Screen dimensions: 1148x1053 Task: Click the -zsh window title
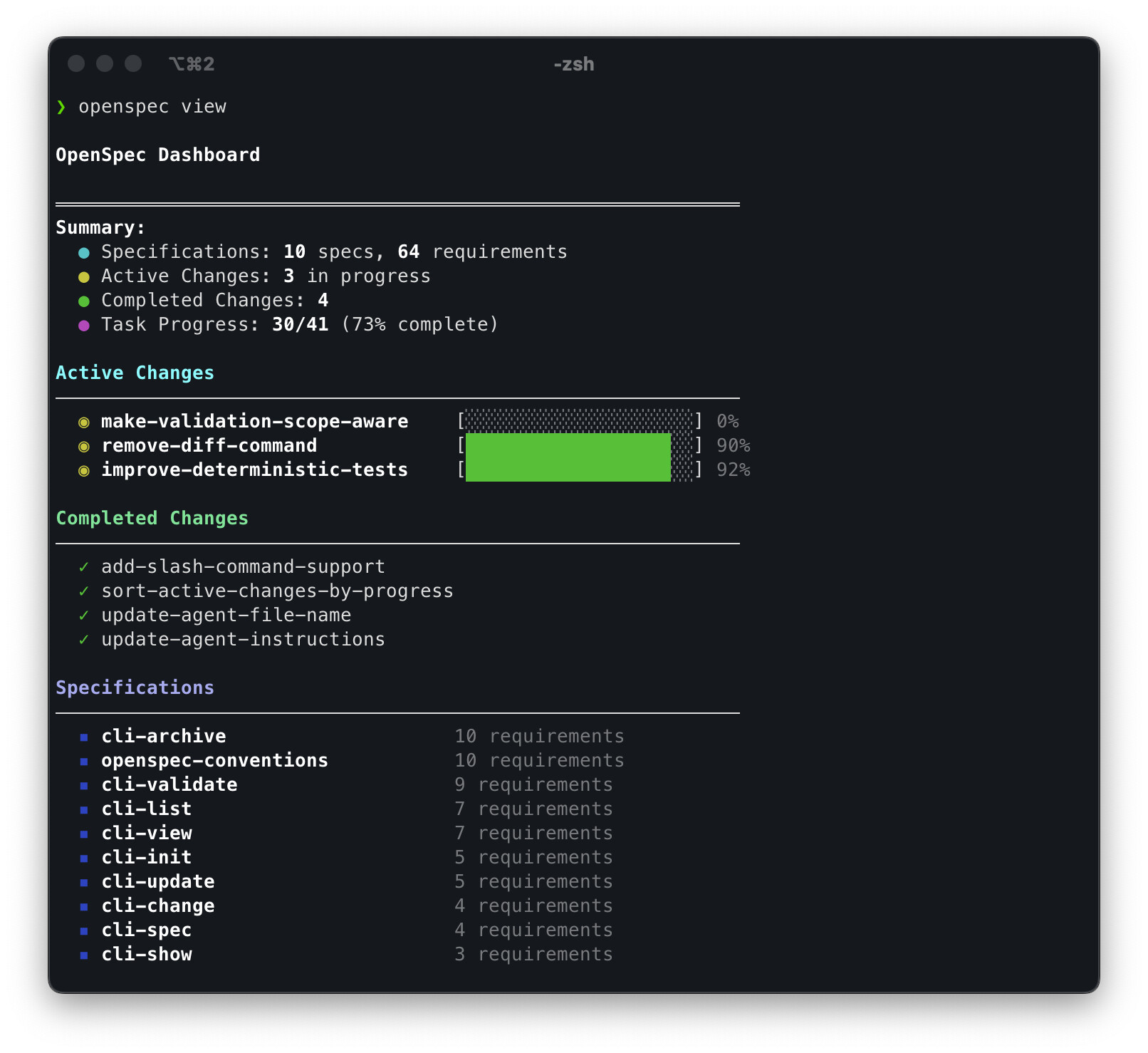573,64
